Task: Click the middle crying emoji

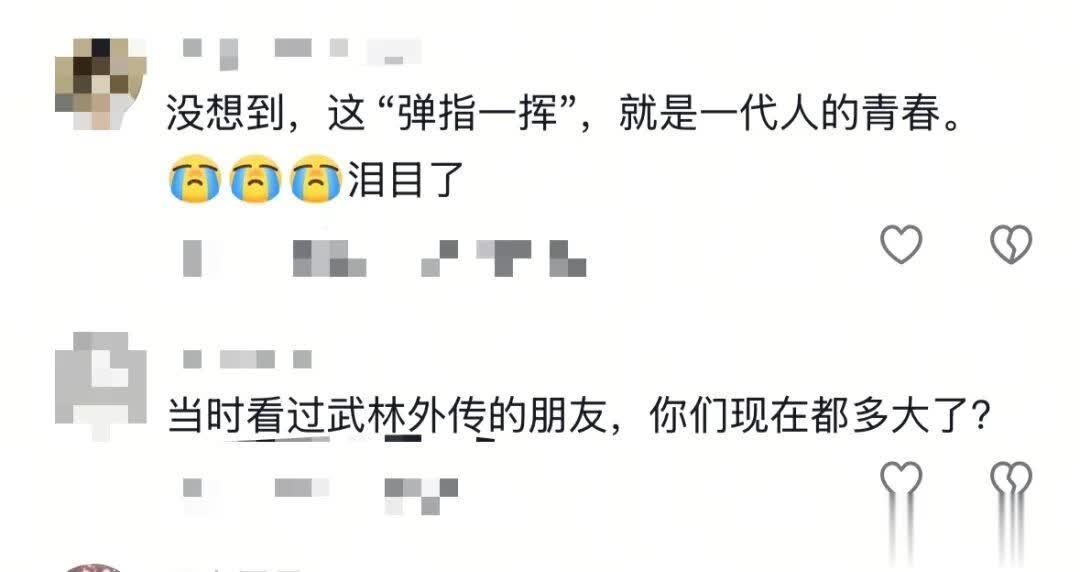Action: tap(255, 178)
